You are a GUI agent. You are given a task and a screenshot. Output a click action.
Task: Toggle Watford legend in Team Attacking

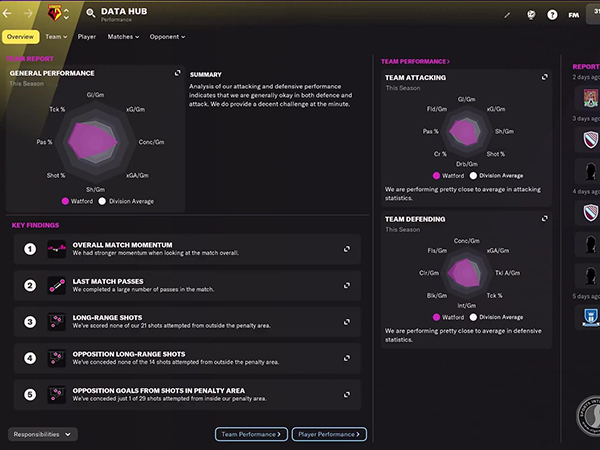coord(448,176)
